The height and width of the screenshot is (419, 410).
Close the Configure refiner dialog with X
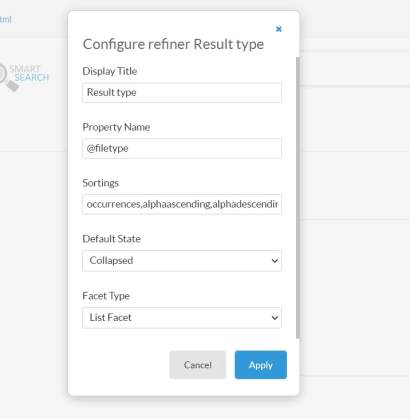coord(279,29)
